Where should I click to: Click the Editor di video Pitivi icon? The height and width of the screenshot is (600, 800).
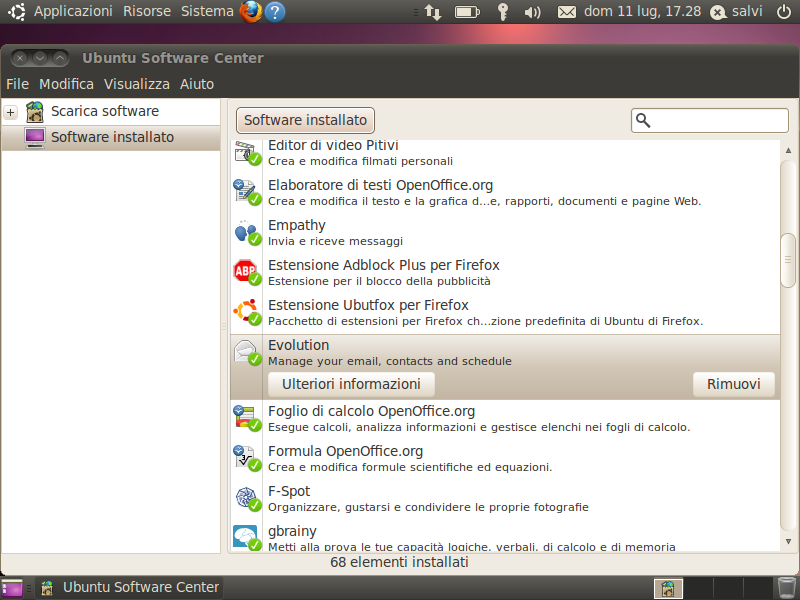pos(247,152)
